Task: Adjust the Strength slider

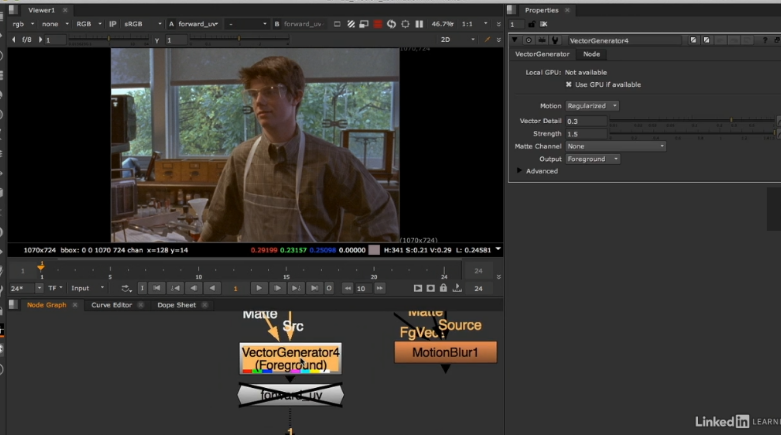Action: tap(692, 134)
